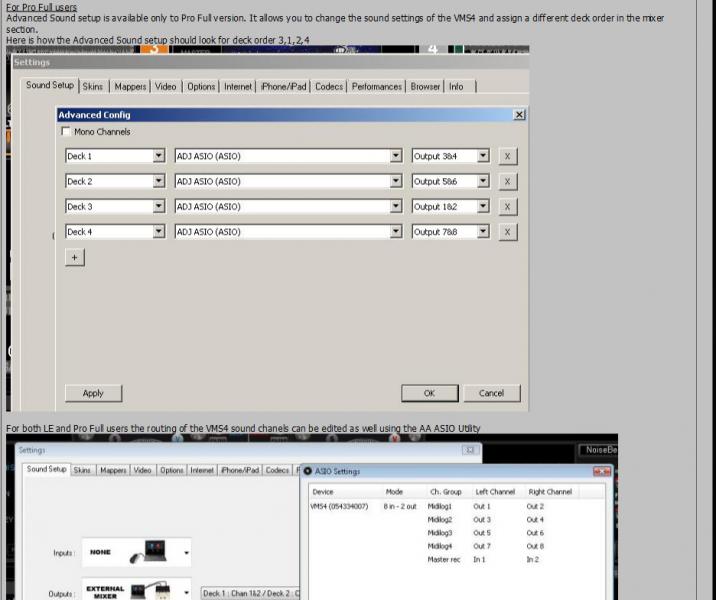Screen dimensions: 716x600
Task: Open the Options tab in upper Settings
Action: (x=201, y=87)
